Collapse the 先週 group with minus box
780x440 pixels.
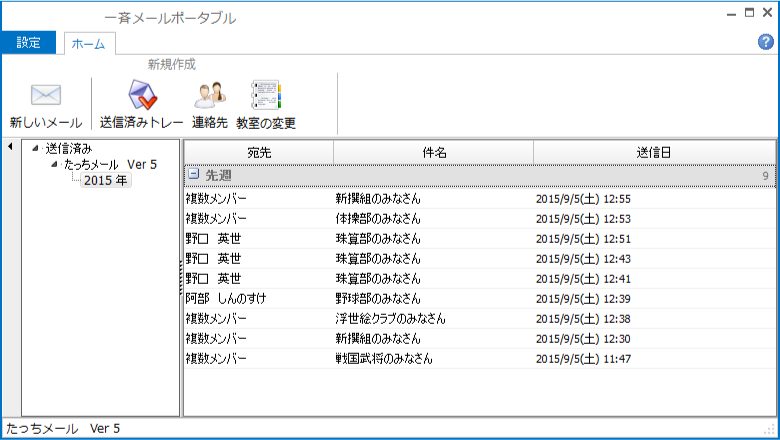[194, 174]
